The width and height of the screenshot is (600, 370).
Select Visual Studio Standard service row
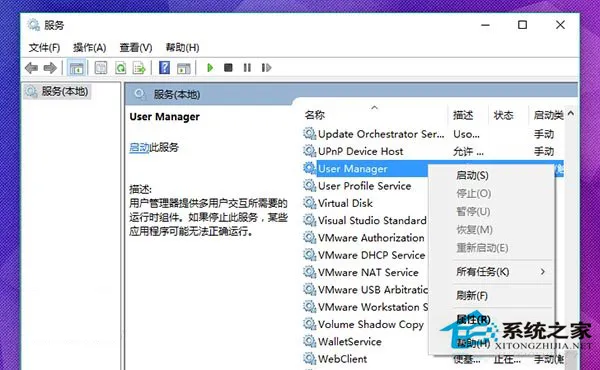point(372,220)
